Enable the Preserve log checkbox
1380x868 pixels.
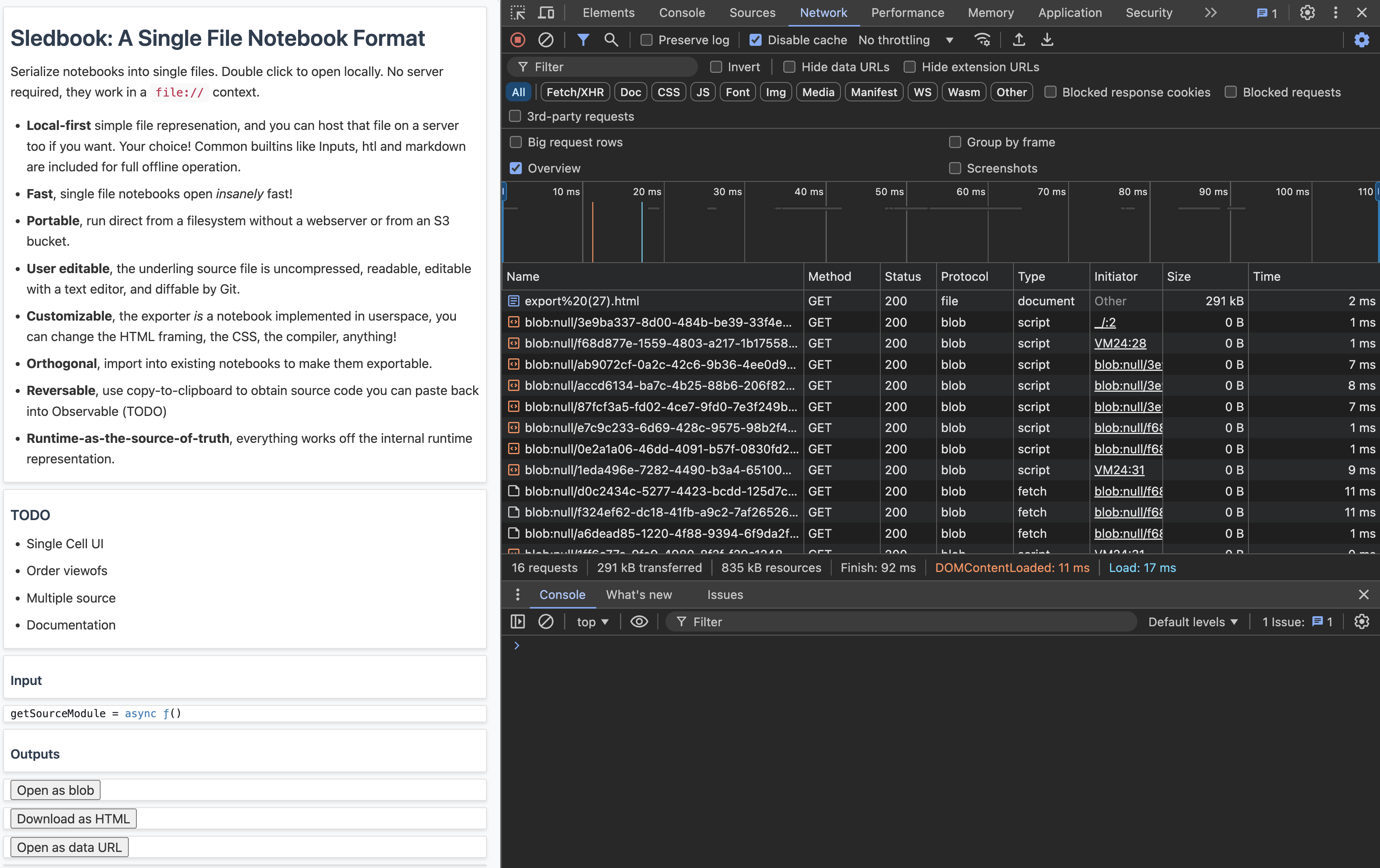click(x=647, y=39)
